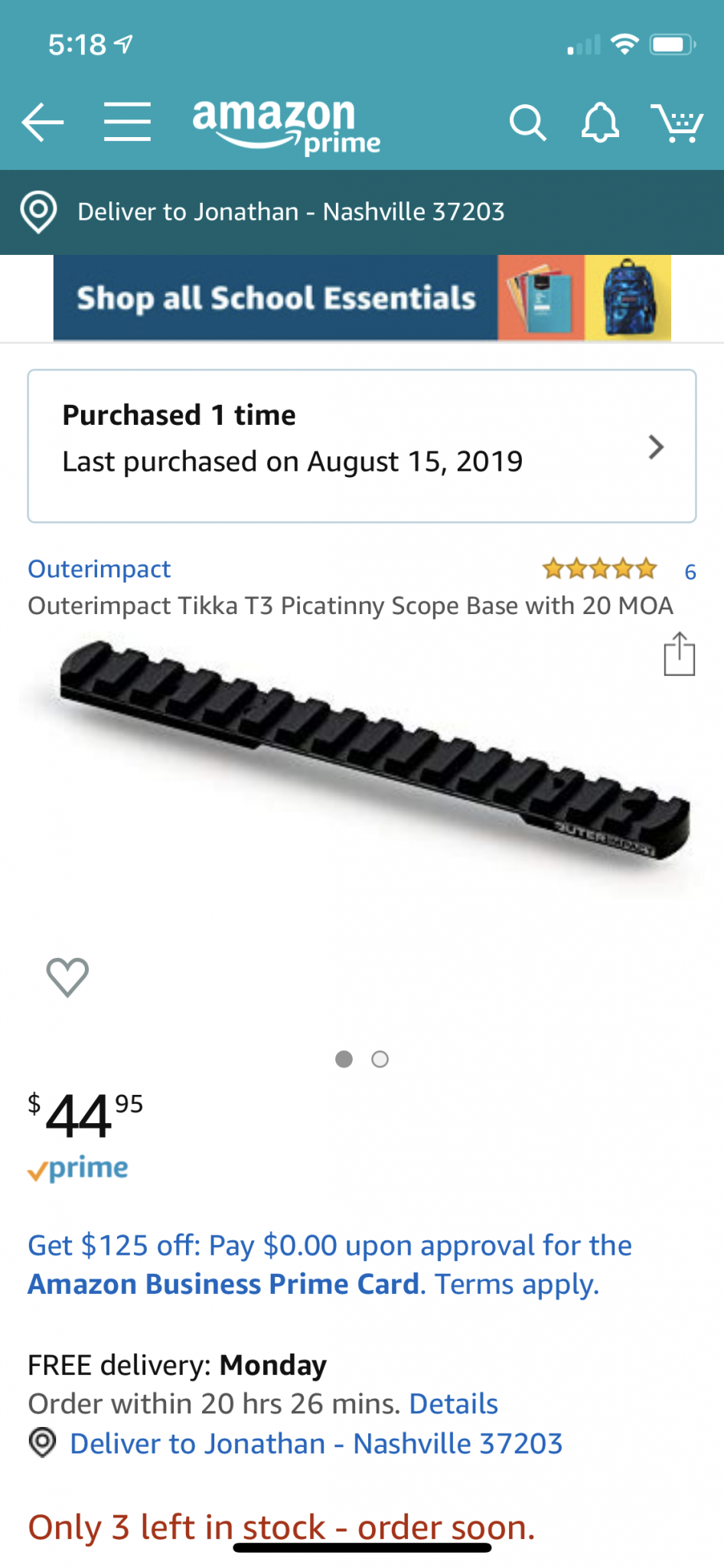Select the second image pagination dot
The width and height of the screenshot is (724, 1568).
[380, 1059]
